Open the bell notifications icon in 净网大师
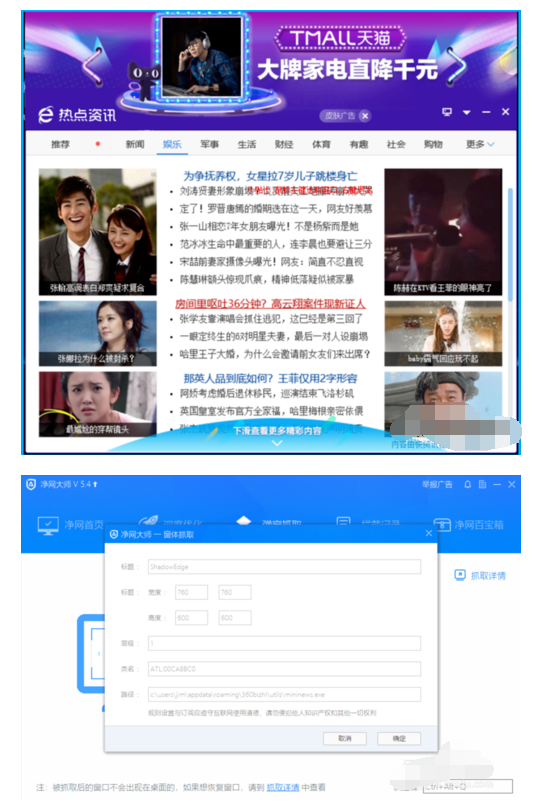The image size is (543, 809). (467, 484)
